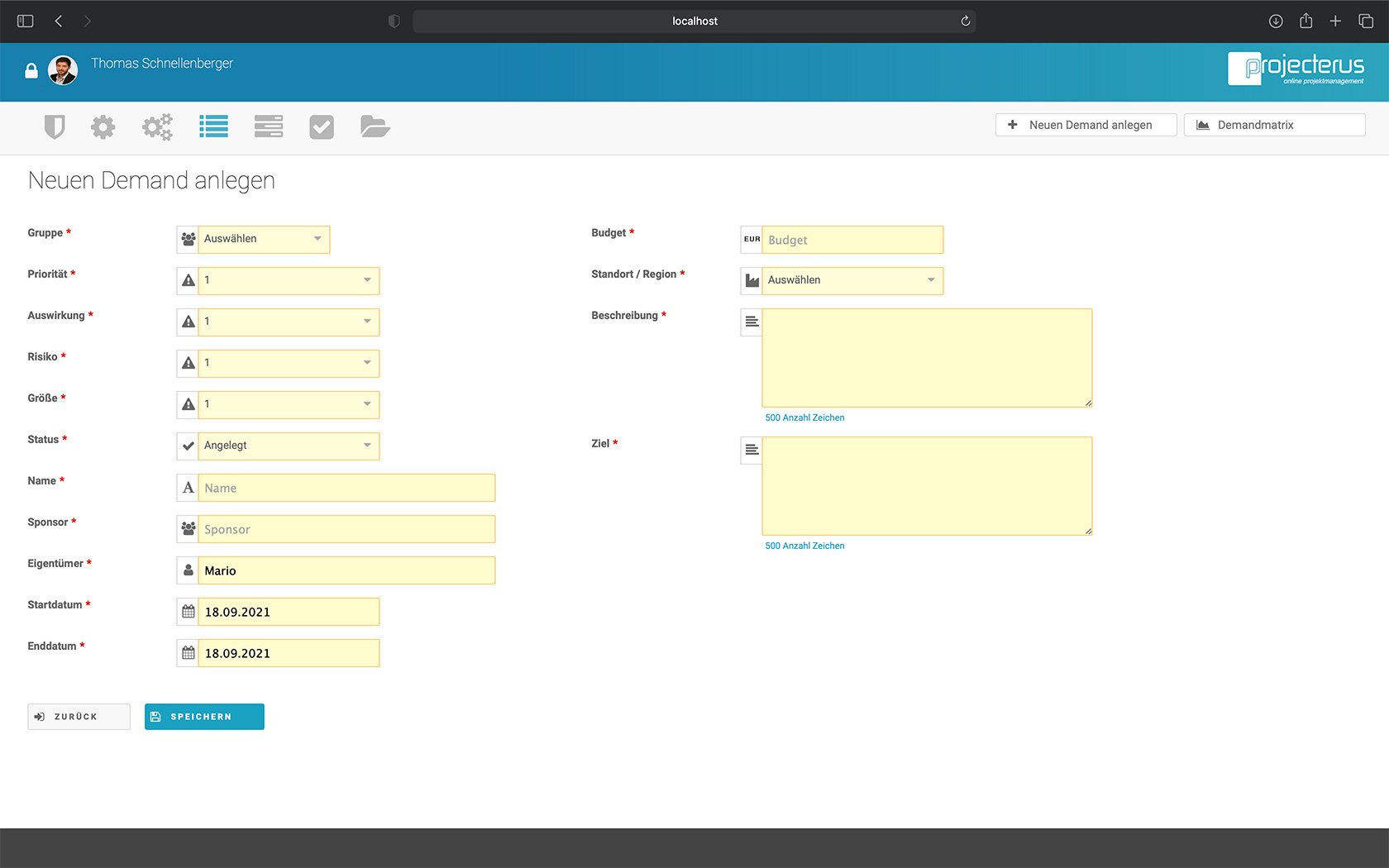1389x868 pixels.
Task: Click inside the Budget input field
Action: [852, 240]
